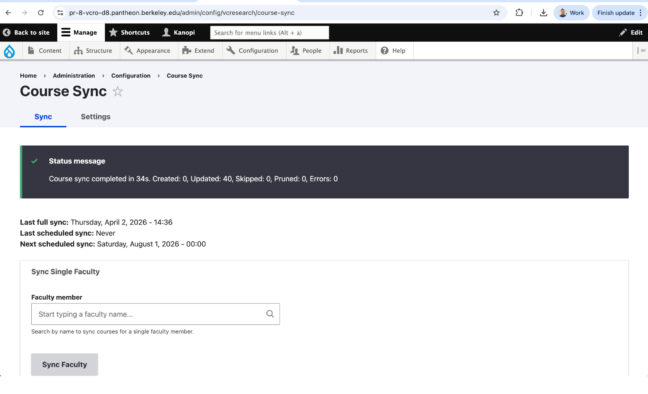Open the People admin menu

(x=306, y=50)
